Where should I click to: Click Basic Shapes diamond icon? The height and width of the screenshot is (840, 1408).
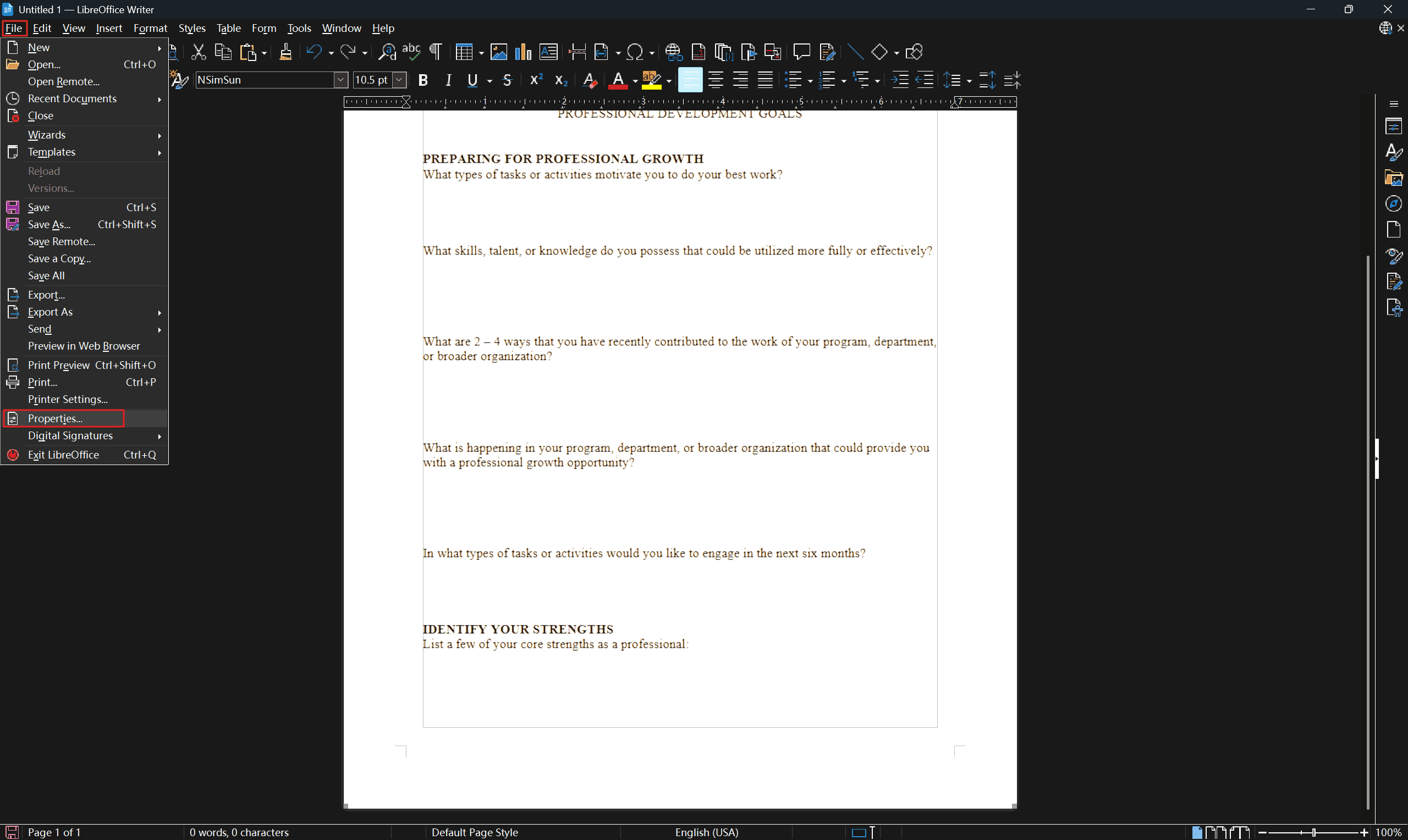(x=879, y=52)
